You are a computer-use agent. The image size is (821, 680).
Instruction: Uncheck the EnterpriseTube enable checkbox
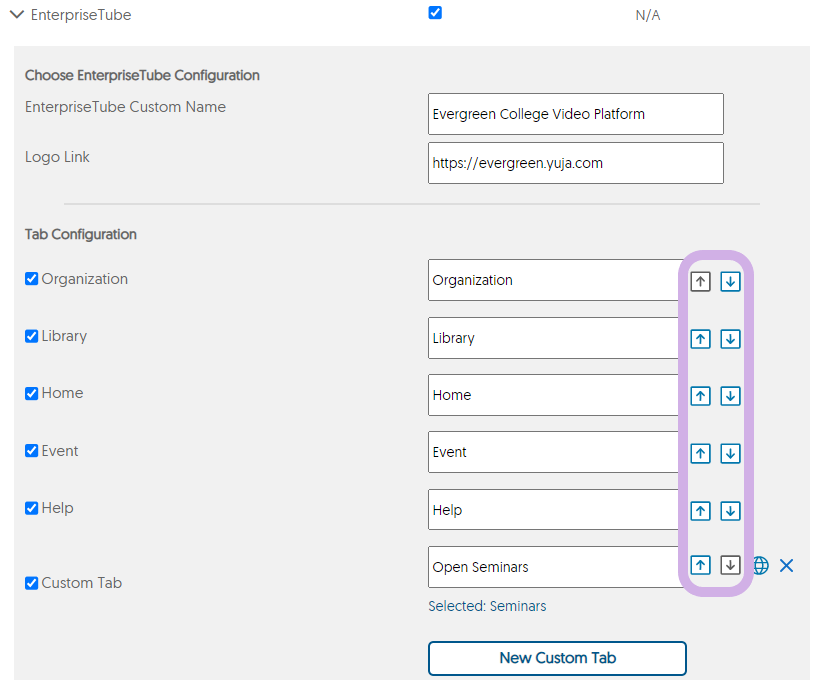pyautogui.click(x=435, y=13)
